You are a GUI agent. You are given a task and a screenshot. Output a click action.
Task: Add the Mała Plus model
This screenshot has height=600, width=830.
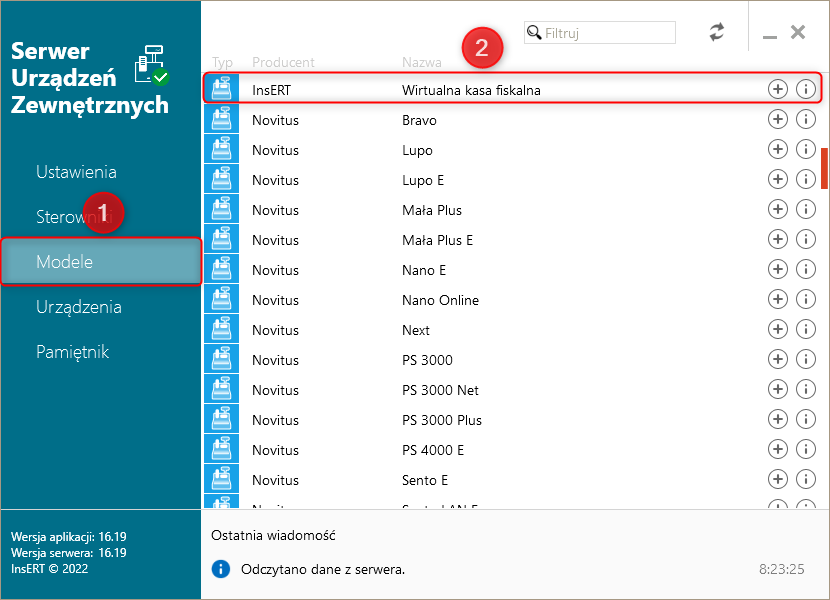pyautogui.click(x=778, y=209)
